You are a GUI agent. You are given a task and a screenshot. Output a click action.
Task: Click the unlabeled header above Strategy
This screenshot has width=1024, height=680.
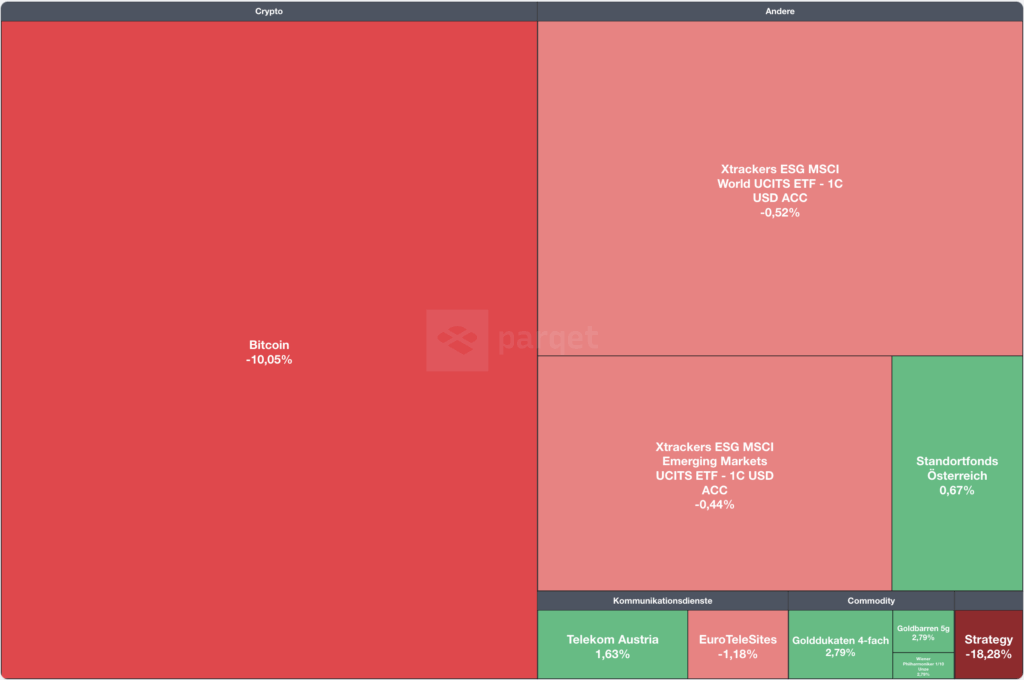tap(989, 601)
